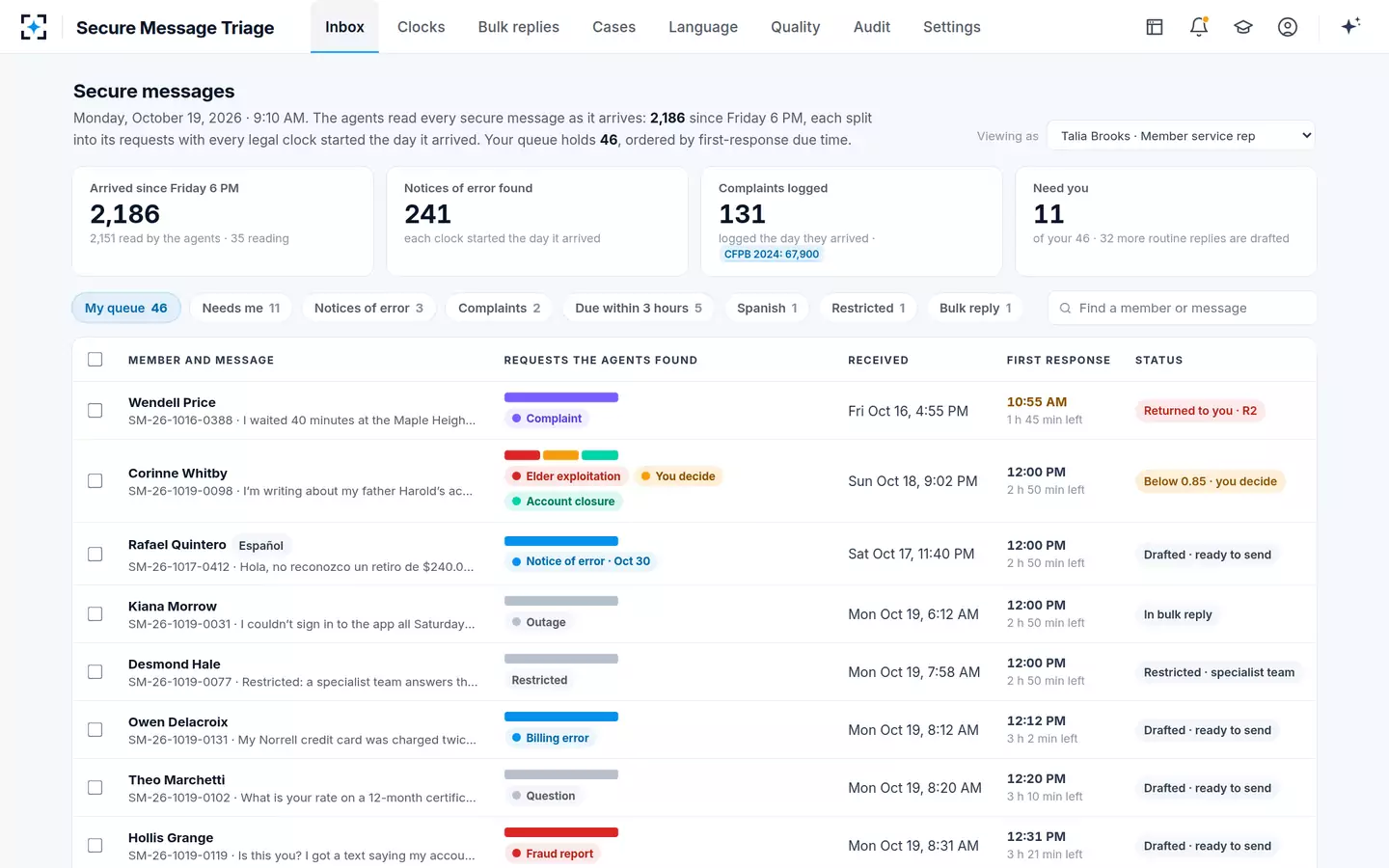Select the My queue 46 filter

point(126,309)
